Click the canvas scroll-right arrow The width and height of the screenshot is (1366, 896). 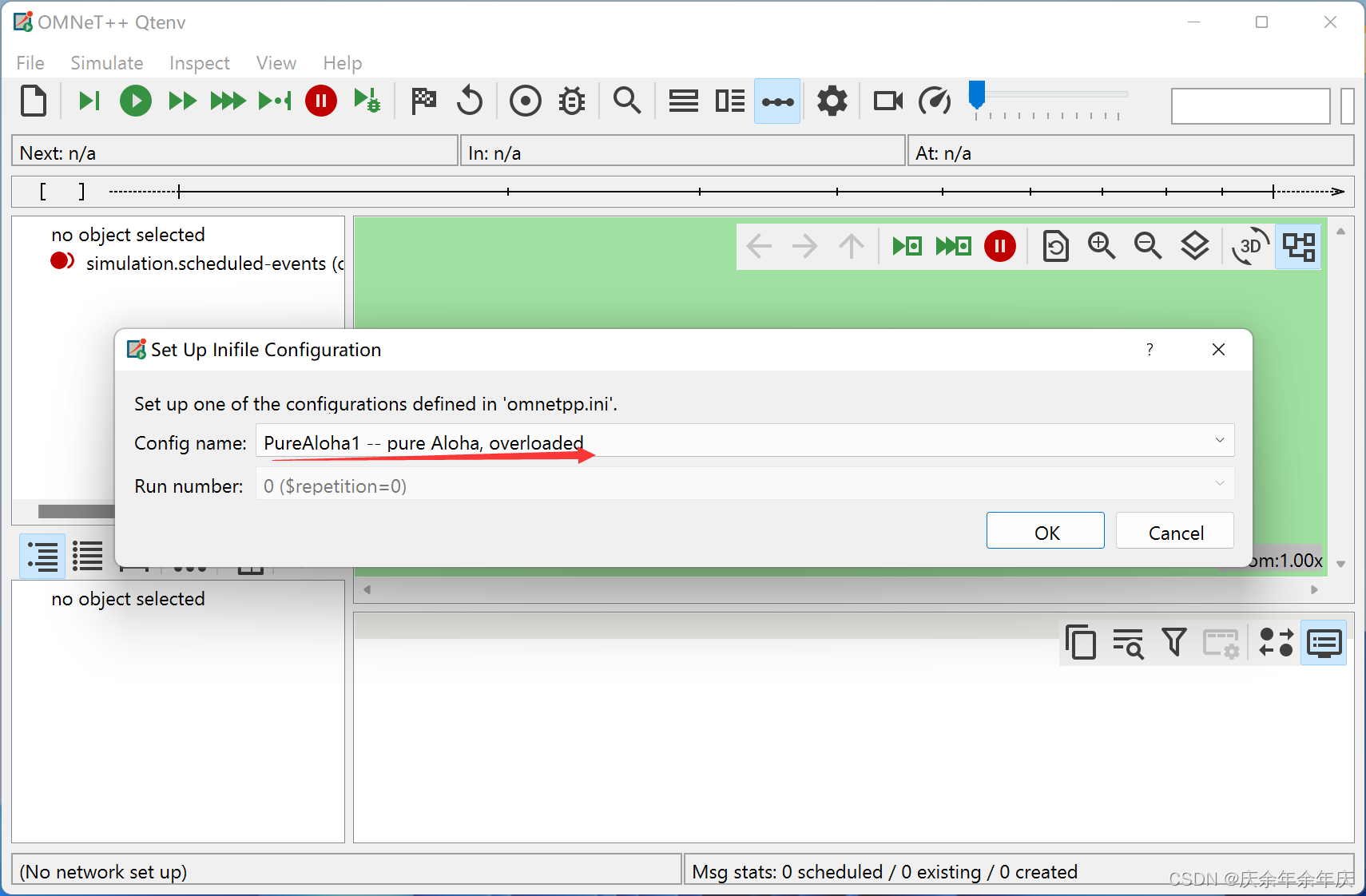[1315, 589]
